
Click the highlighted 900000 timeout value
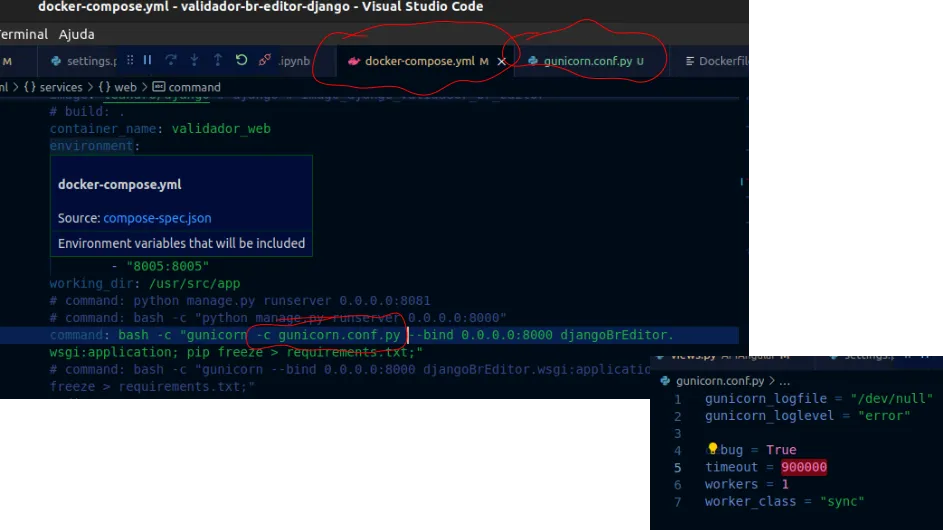point(803,467)
